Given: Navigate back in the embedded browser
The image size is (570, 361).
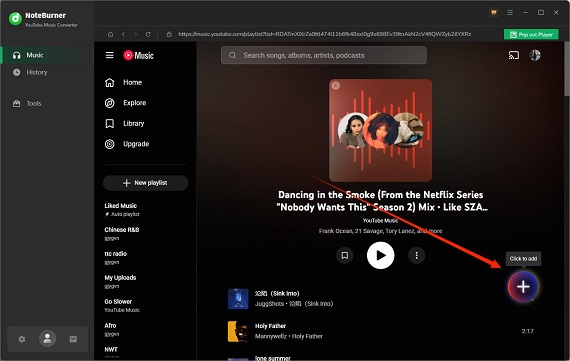Looking at the screenshot, I should (123, 34).
